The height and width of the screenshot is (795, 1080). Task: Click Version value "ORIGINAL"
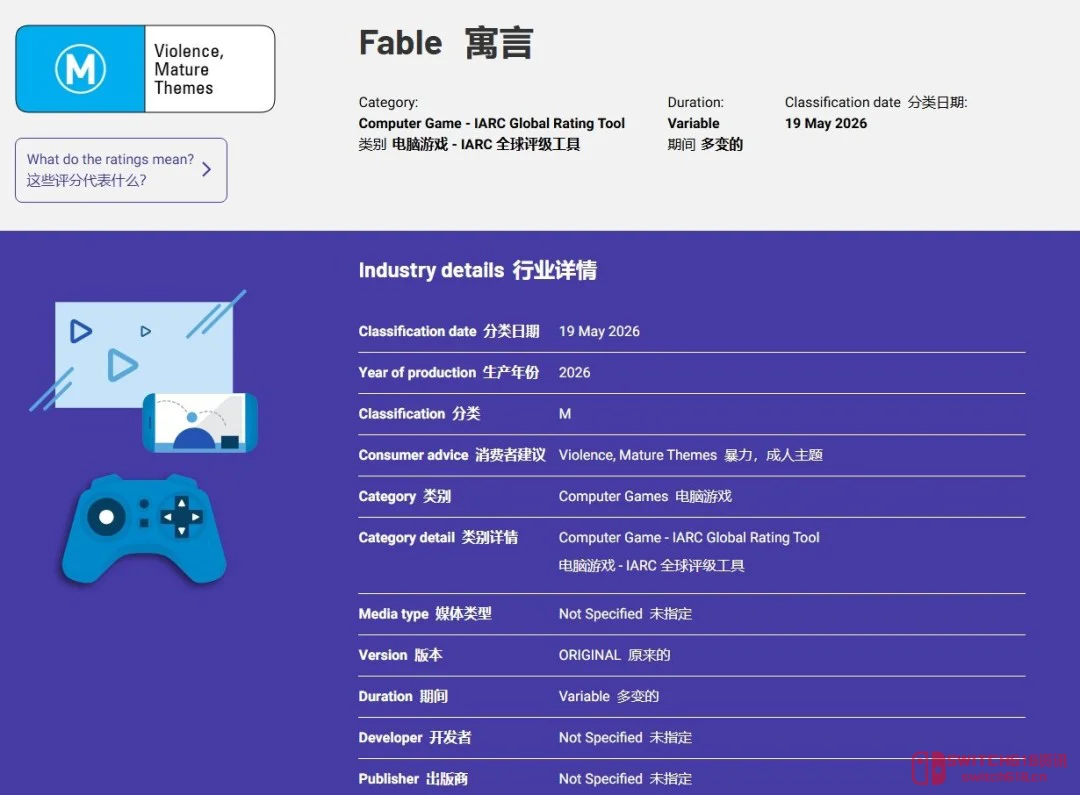pos(590,655)
